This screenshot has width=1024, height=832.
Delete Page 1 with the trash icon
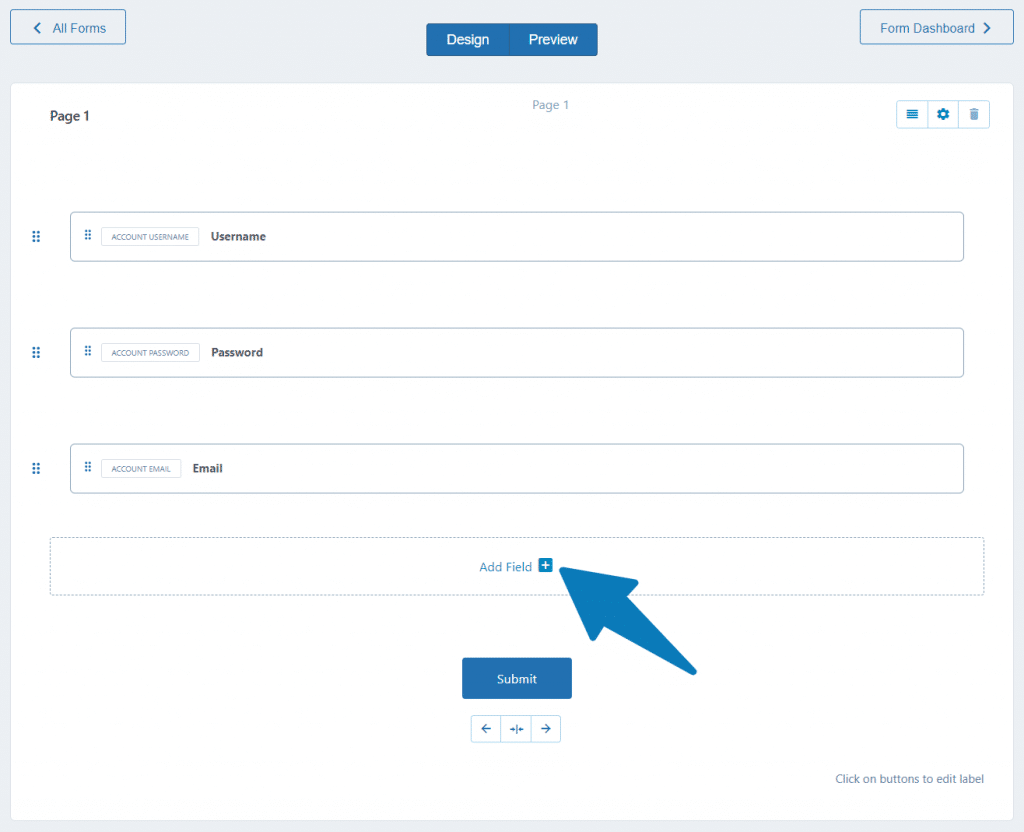974,114
